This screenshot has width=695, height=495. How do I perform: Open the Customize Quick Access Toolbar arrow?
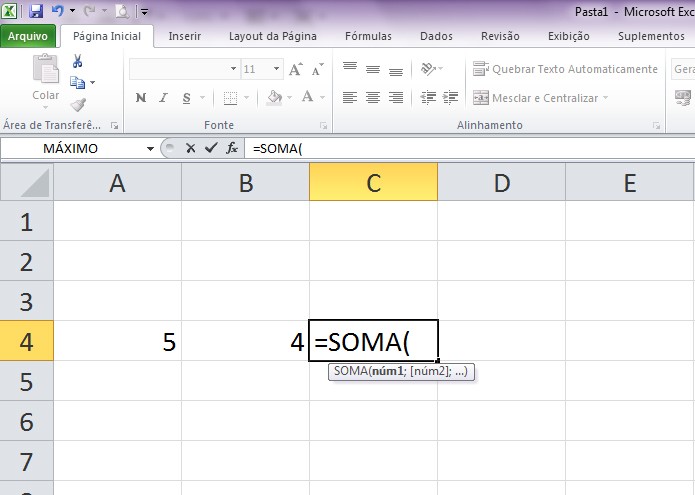[144, 12]
